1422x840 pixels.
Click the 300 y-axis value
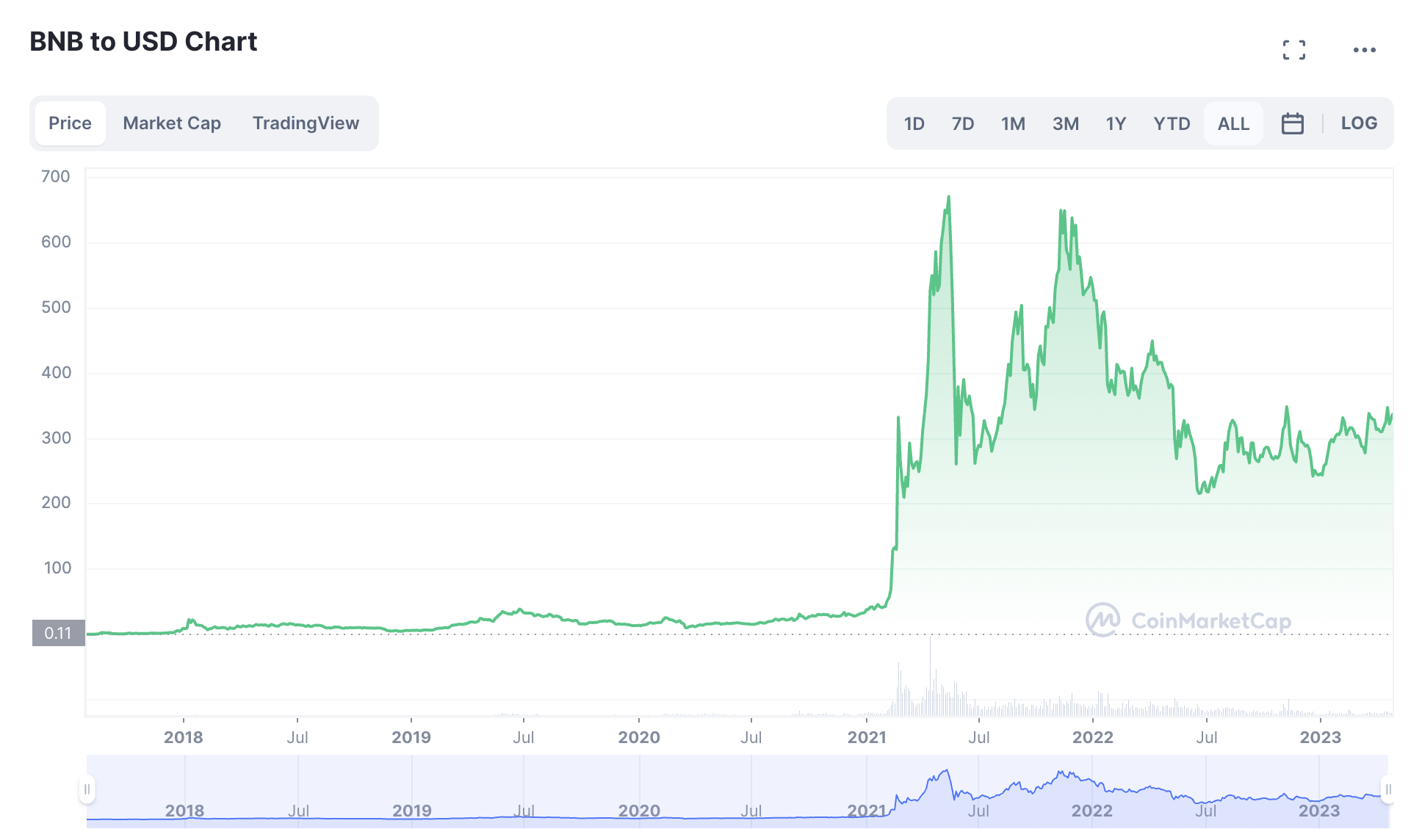pyautogui.click(x=56, y=438)
